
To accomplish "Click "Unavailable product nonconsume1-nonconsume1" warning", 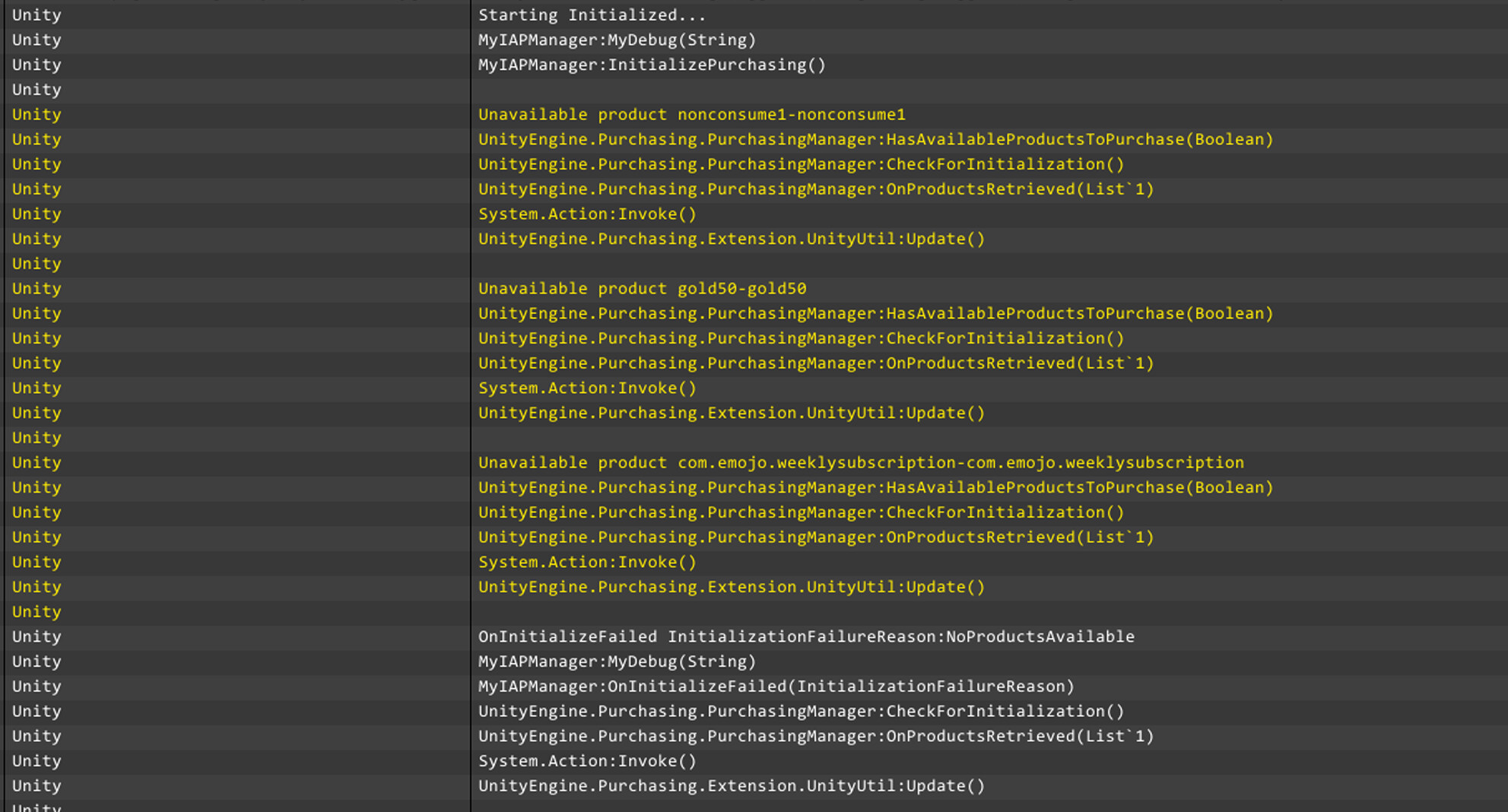I will click(692, 115).
